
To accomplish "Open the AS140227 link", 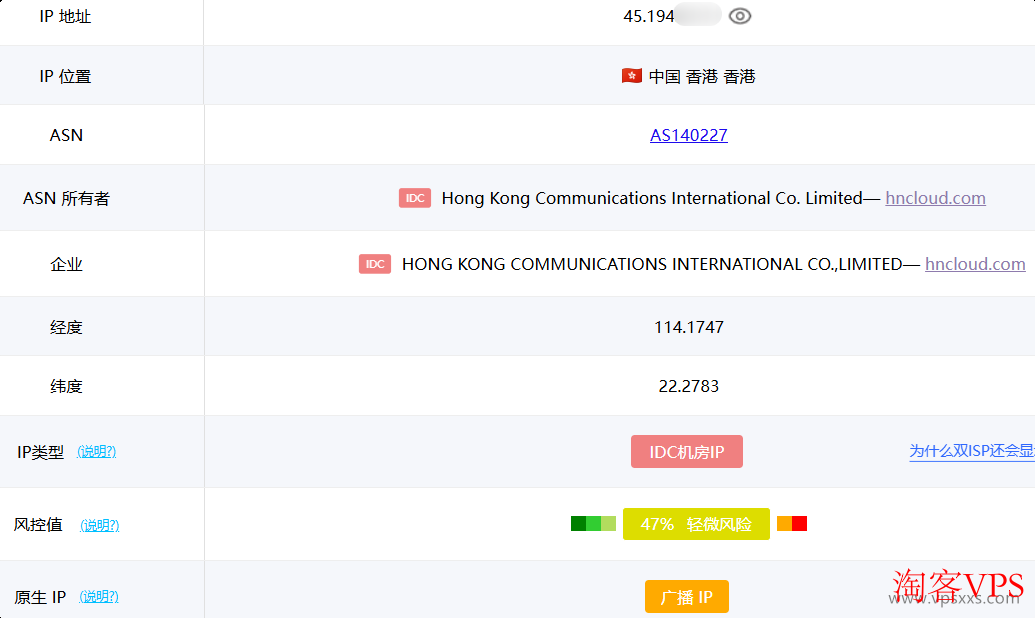I will [688, 135].
